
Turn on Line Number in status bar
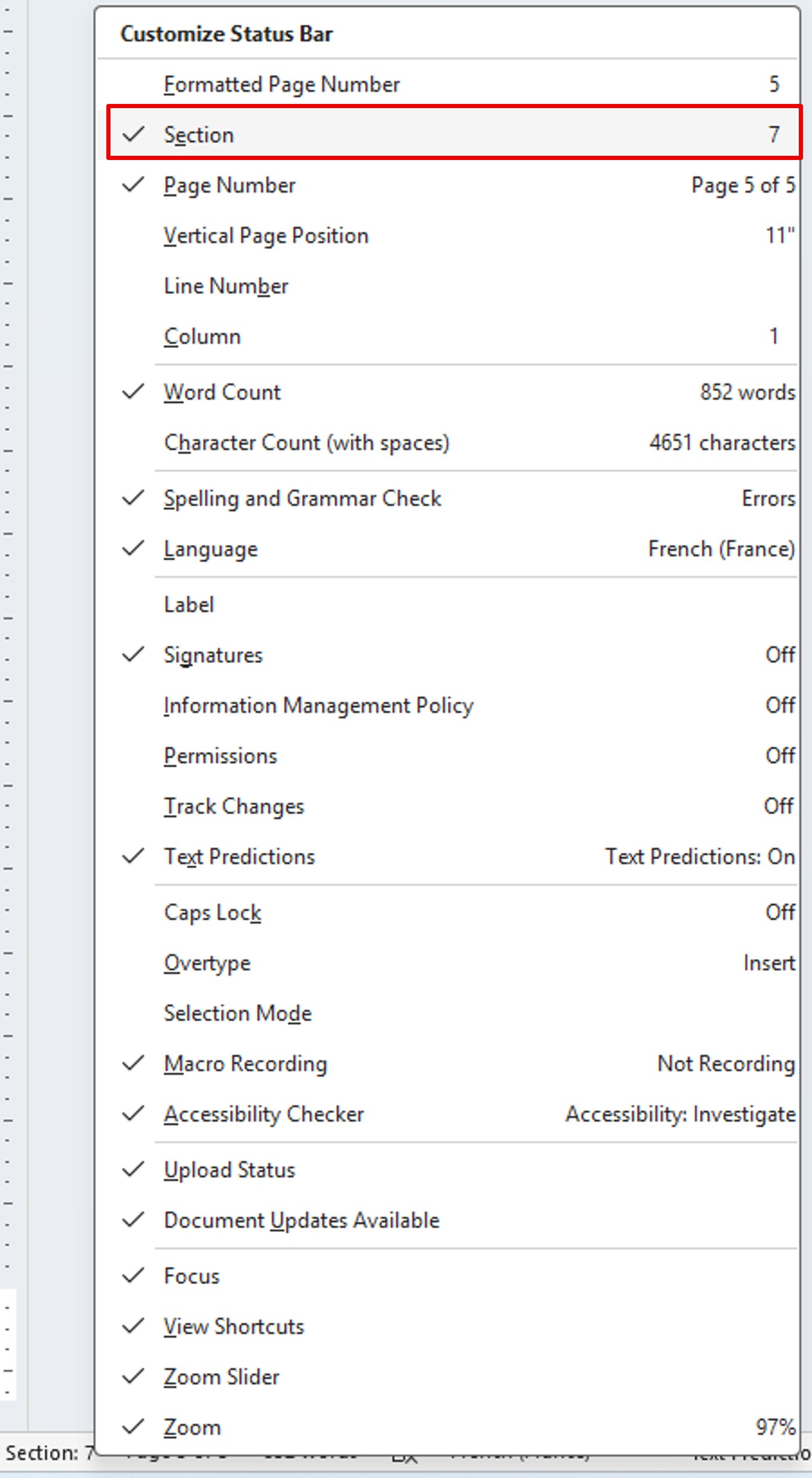(226, 286)
